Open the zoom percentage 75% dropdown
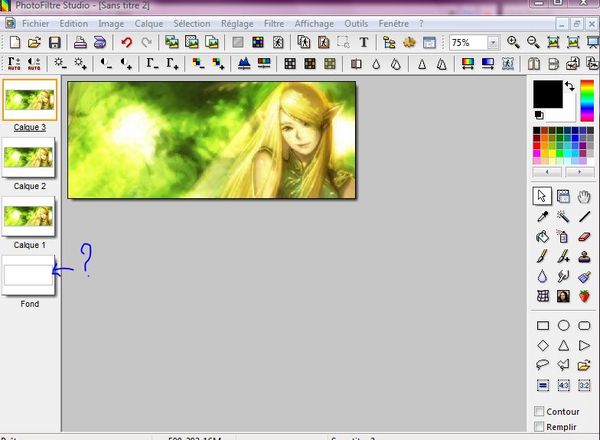The height and width of the screenshot is (440, 600). pos(493,42)
